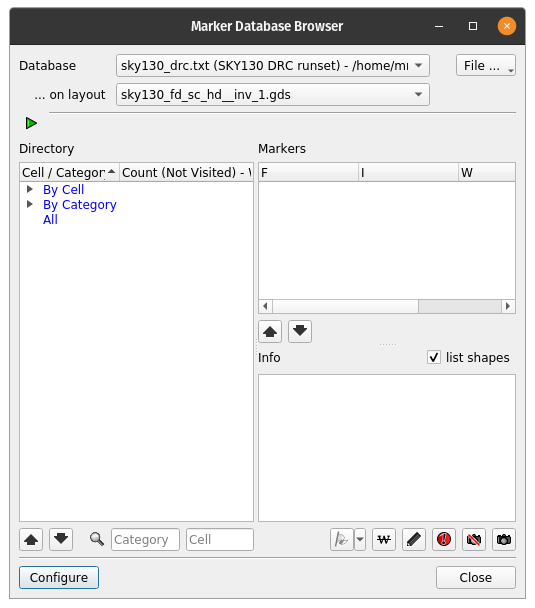Sort by Cell / Category column header
This screenshot has width=535, height=608.
click(x=69, y=172)
